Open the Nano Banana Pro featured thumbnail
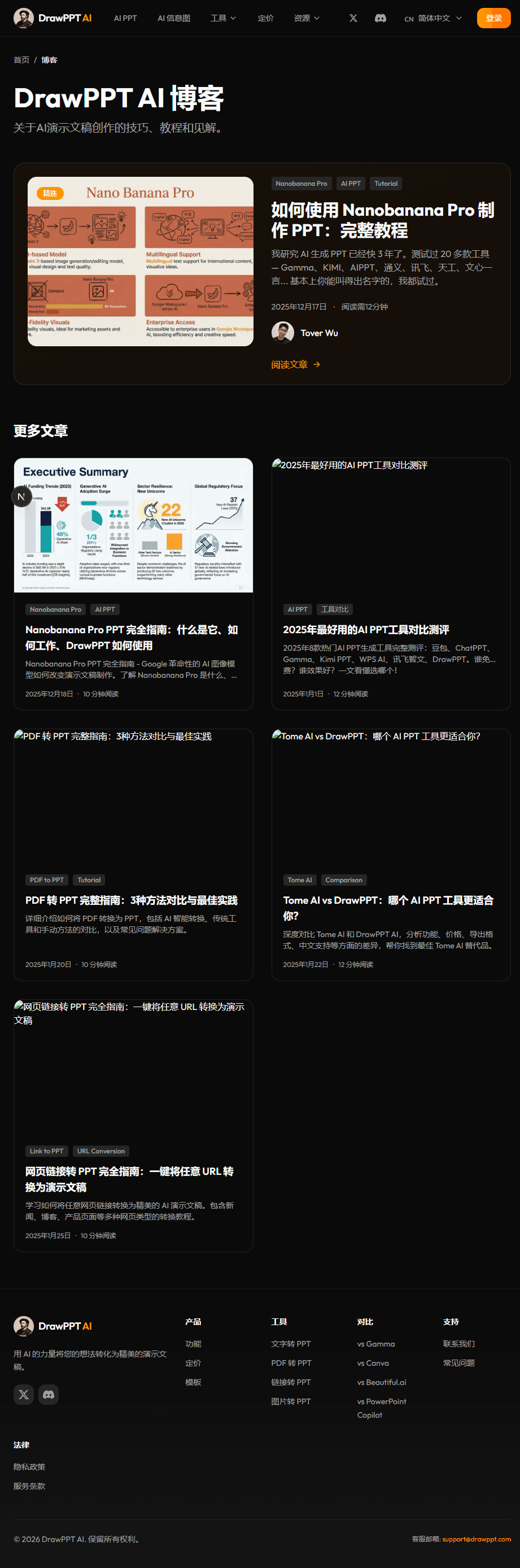 [x=141, y=261]
